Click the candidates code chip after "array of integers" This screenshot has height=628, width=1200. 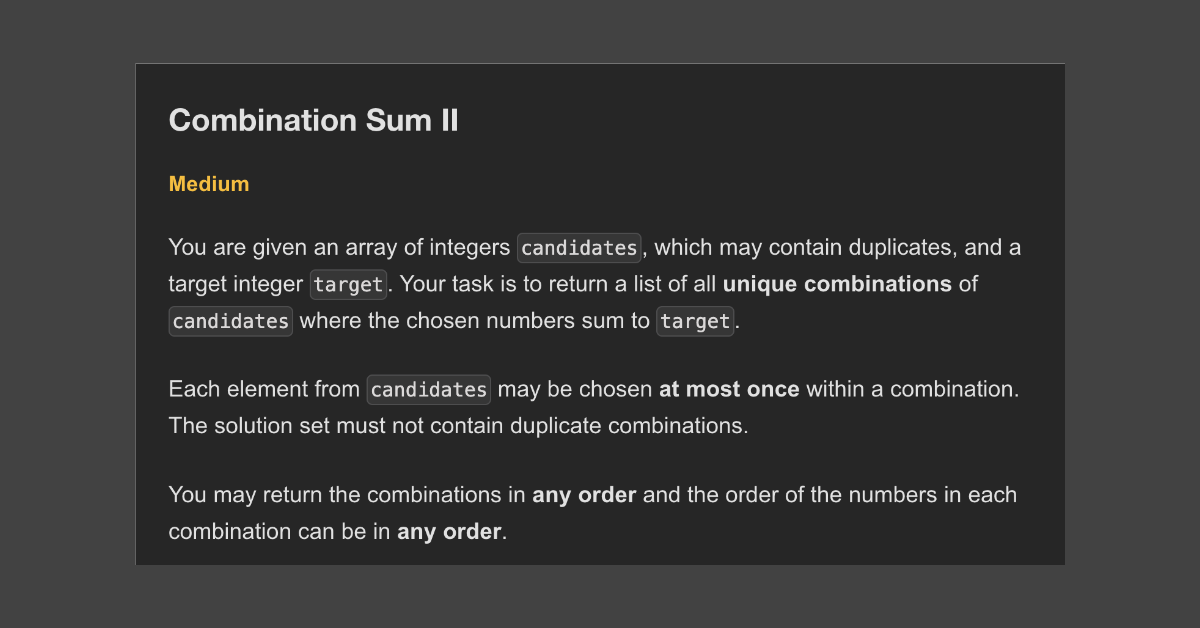point(579,247)
